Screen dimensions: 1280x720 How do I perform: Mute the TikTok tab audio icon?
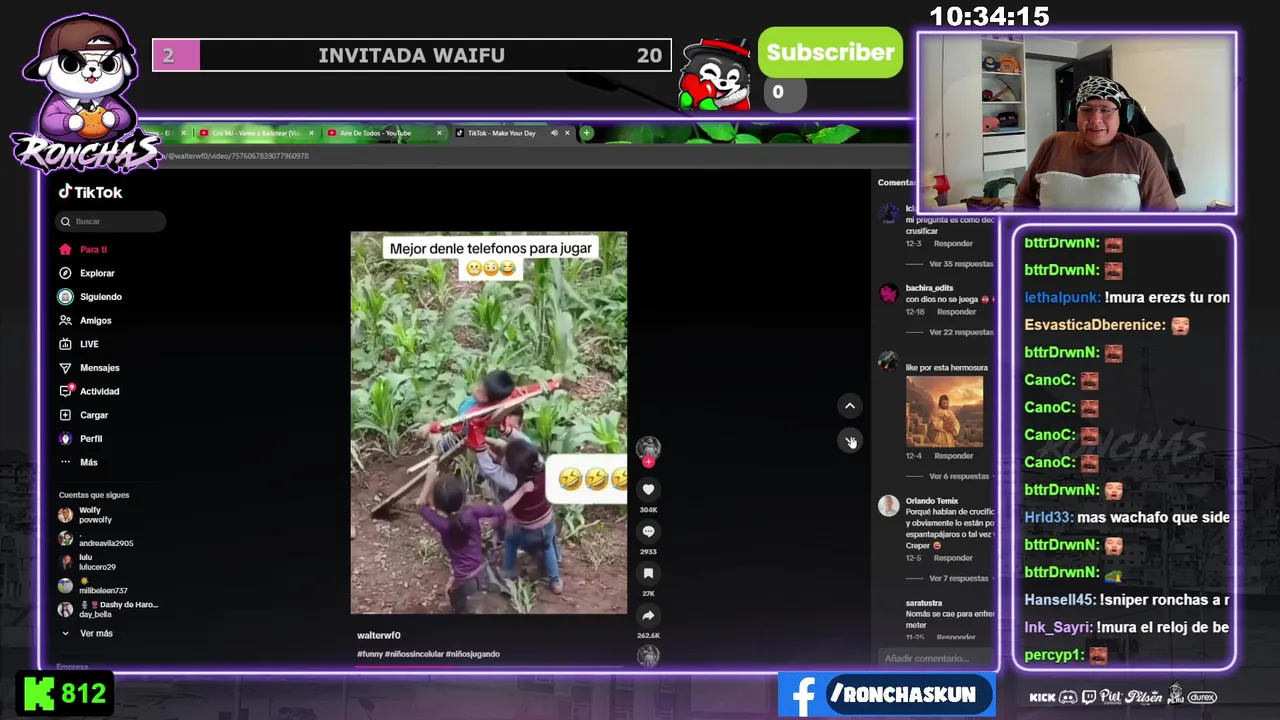pyautogui.click(x=554, y=133)
